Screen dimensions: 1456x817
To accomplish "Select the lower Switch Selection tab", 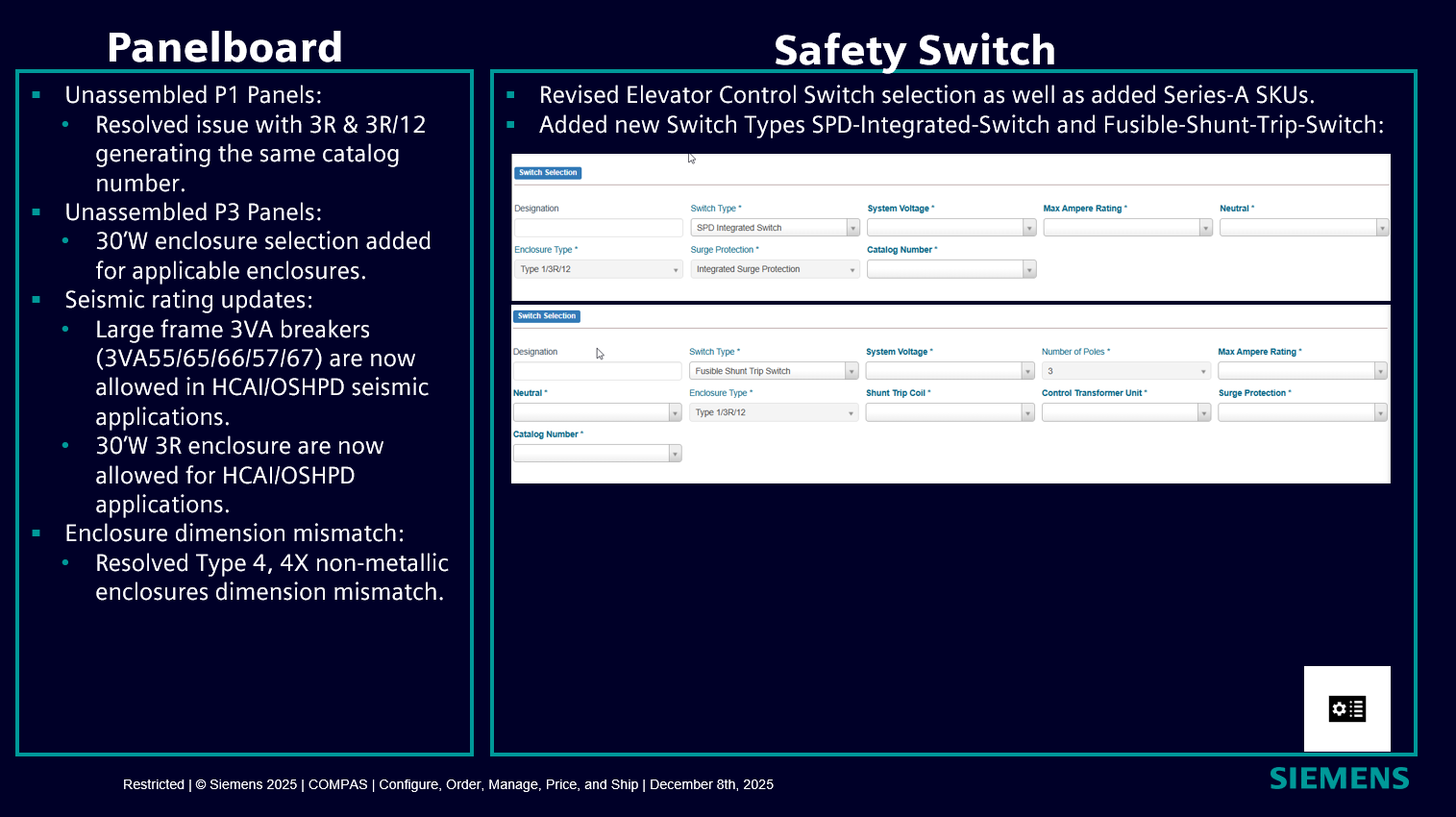I will pyautogui.click(x=547, y=316).
